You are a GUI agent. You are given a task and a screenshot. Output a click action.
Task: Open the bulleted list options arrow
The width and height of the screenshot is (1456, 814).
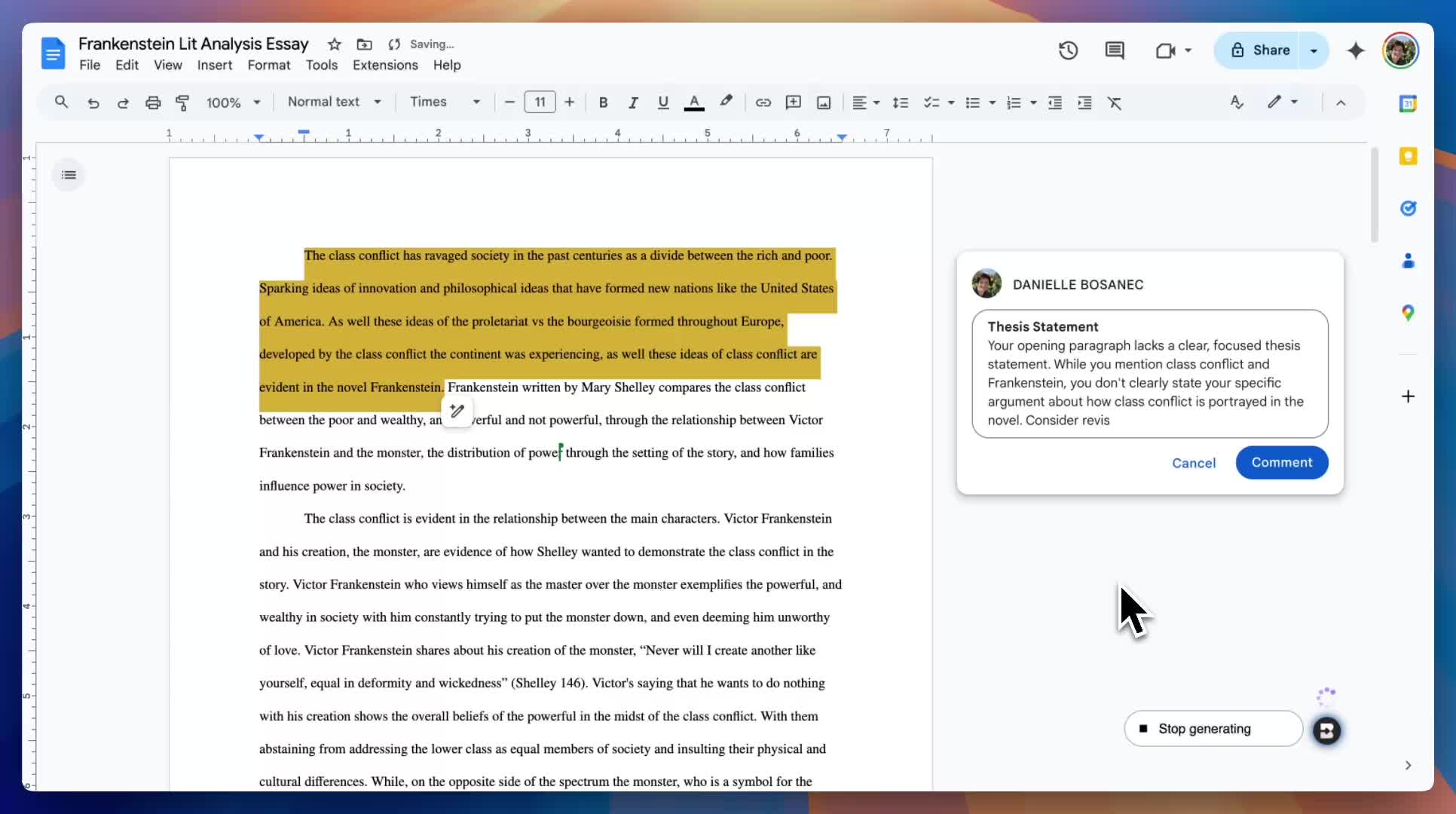tap(993, 103)
